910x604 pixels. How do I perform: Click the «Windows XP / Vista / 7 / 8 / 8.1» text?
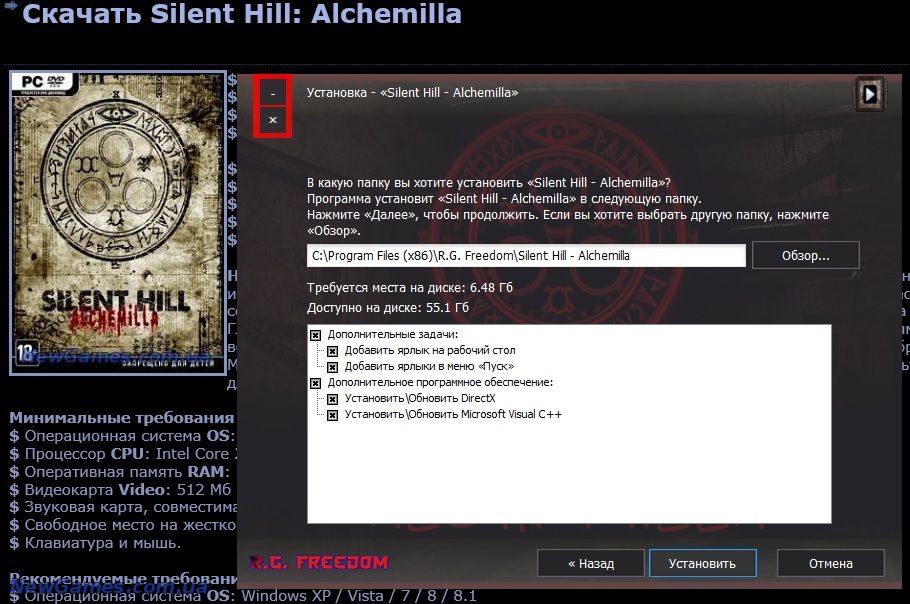coord(359,596)
